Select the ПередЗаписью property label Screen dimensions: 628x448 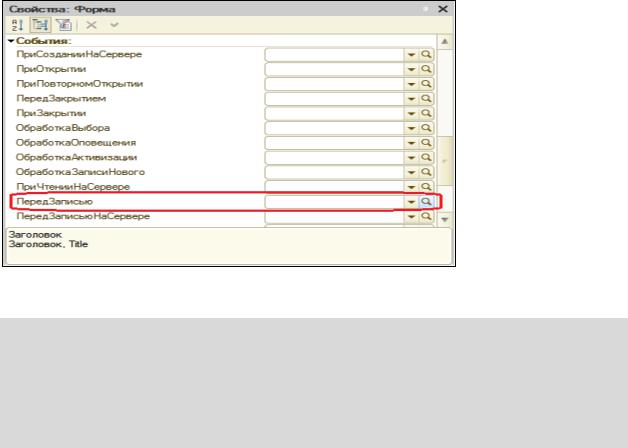tap(54, 201)
